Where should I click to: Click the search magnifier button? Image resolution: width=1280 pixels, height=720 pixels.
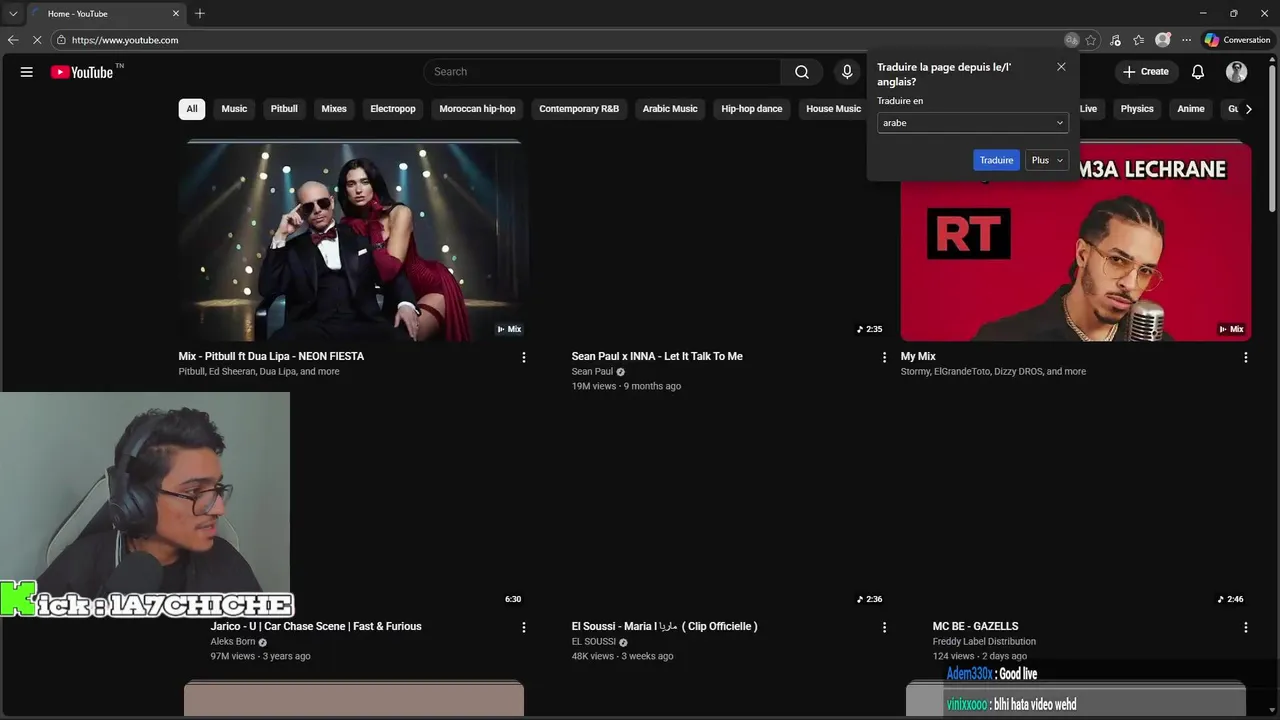pos(802,72)
